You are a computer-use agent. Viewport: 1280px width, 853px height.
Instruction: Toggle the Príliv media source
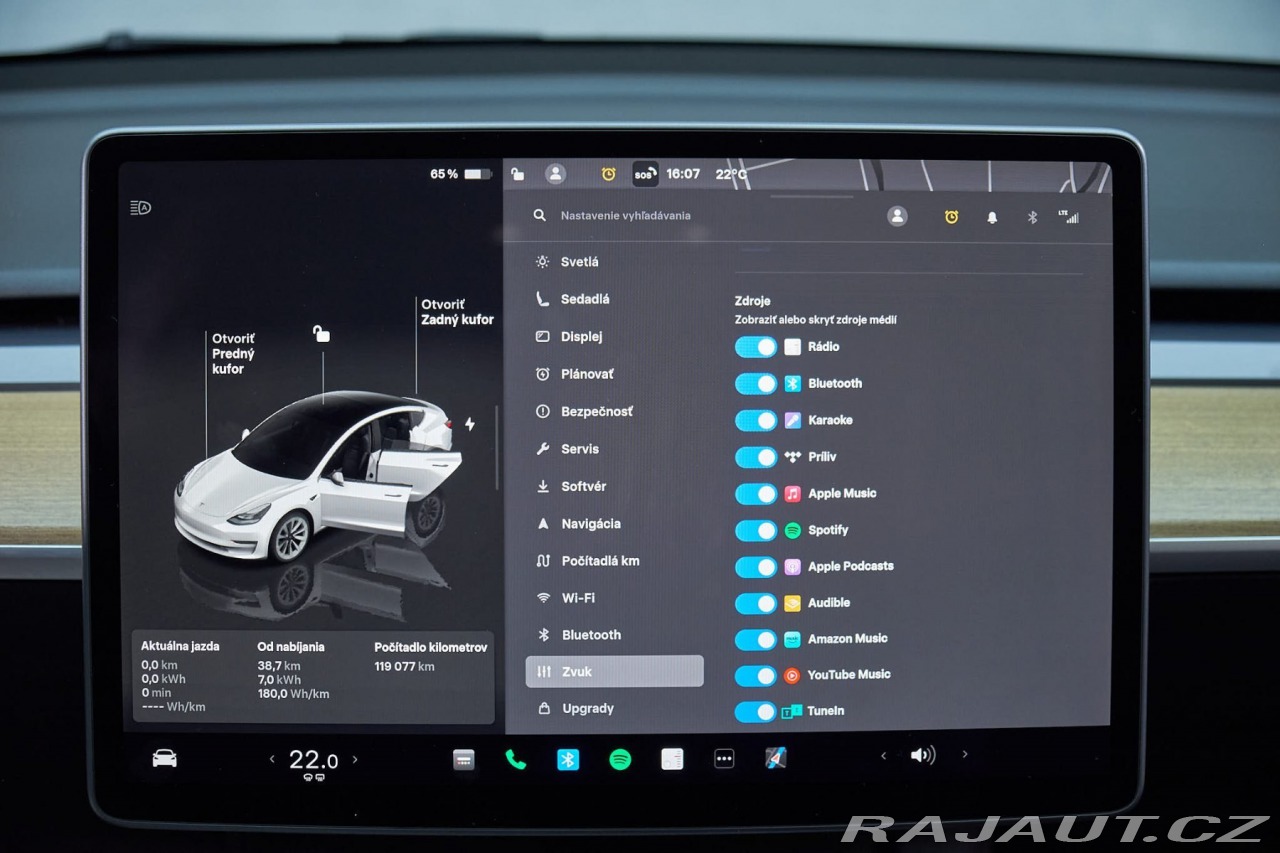[756, 457]
